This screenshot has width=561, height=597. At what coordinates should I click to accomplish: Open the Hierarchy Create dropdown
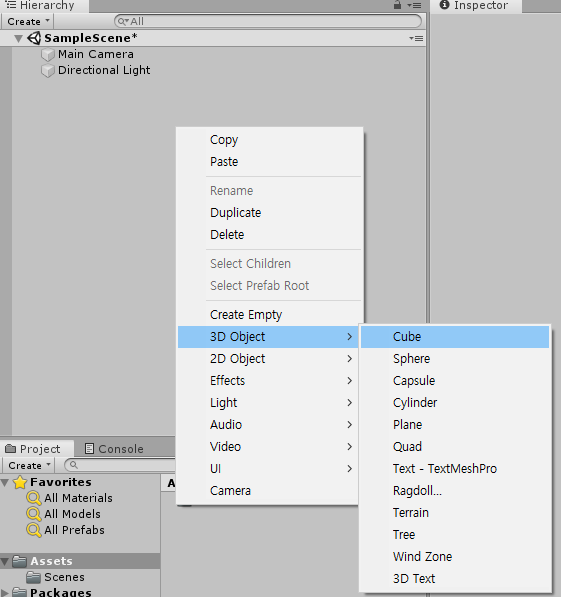tap(27, 21)
